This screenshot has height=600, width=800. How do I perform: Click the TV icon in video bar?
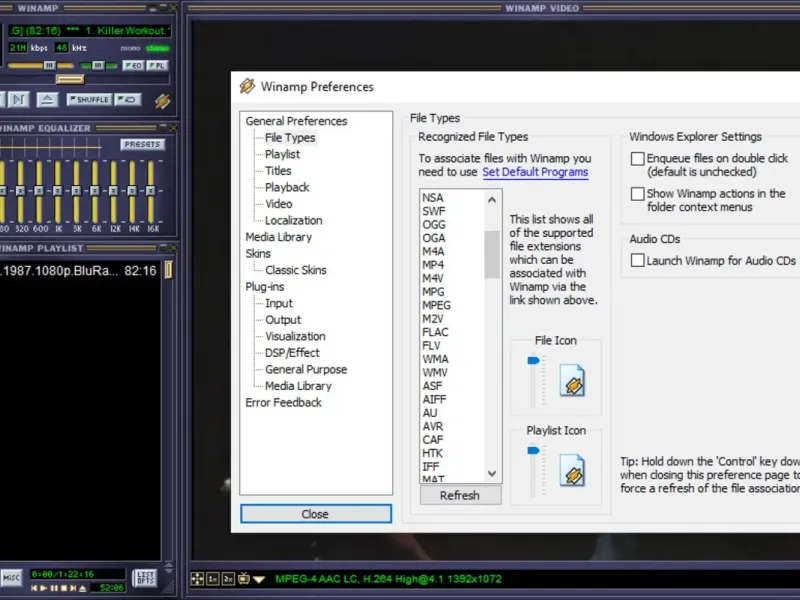244,579
